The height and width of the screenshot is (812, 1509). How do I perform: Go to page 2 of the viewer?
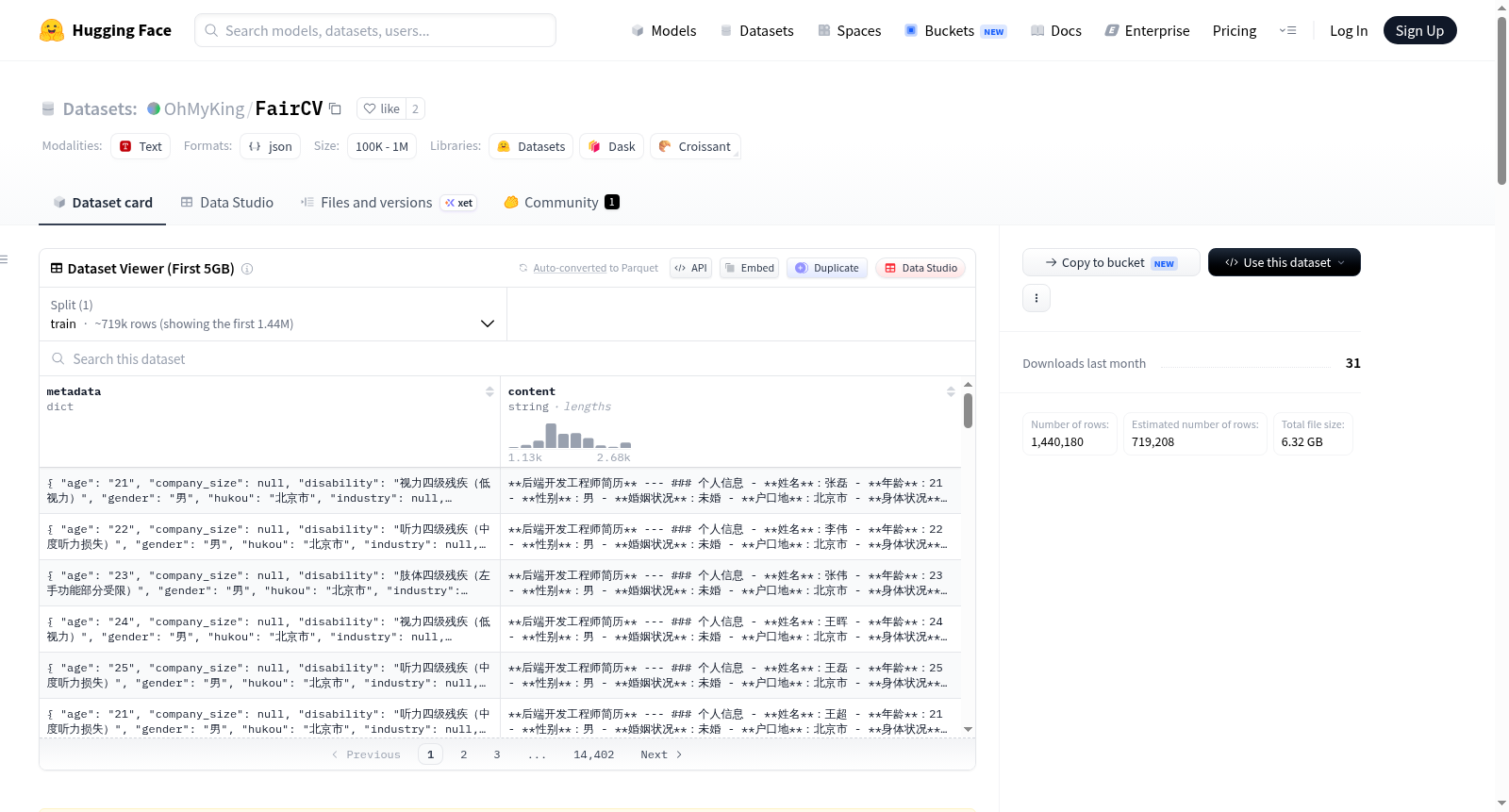464,754
